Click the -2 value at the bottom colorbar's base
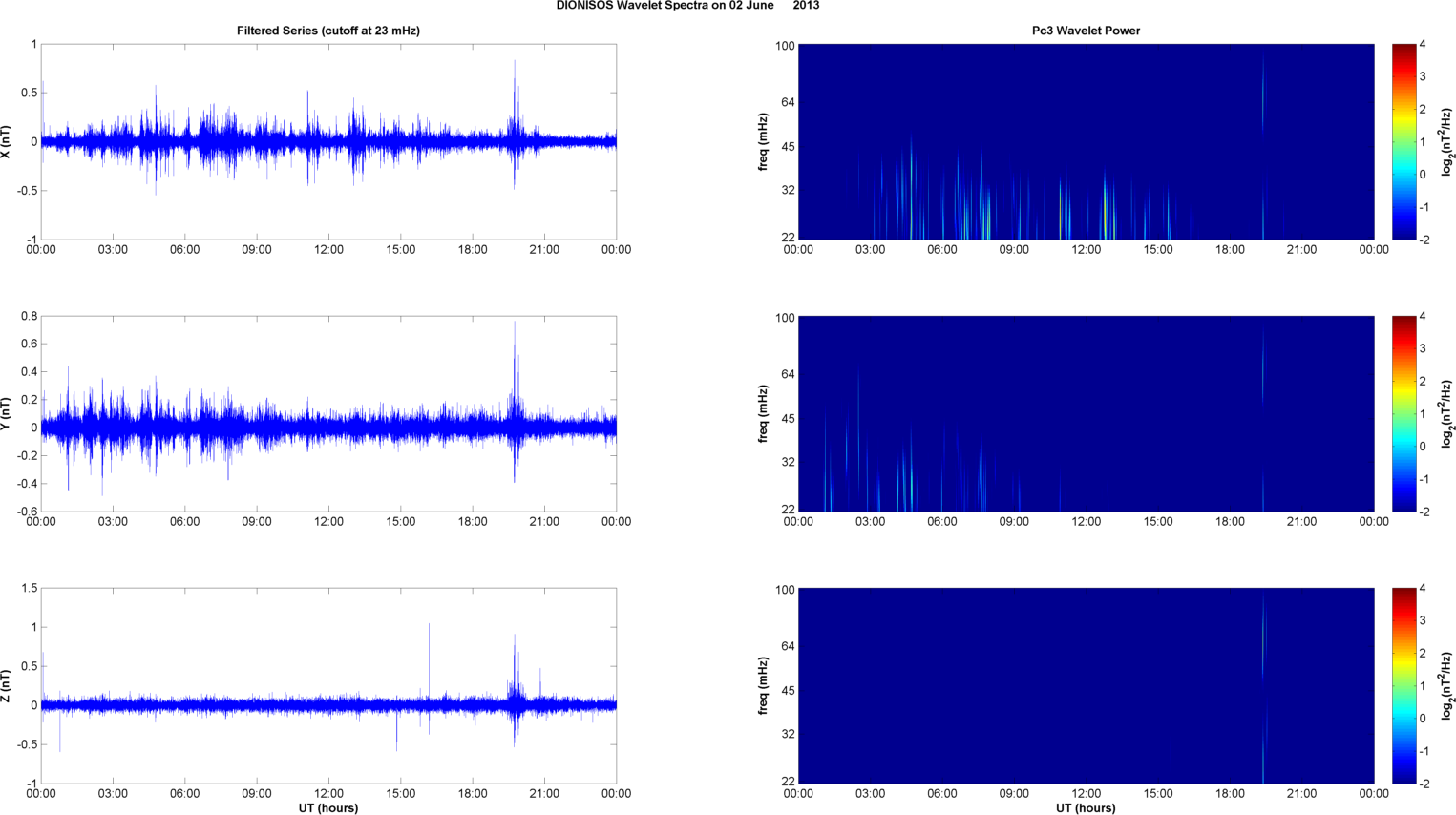This screenshot has width=1456, height=815. (x=1424, y=784)
